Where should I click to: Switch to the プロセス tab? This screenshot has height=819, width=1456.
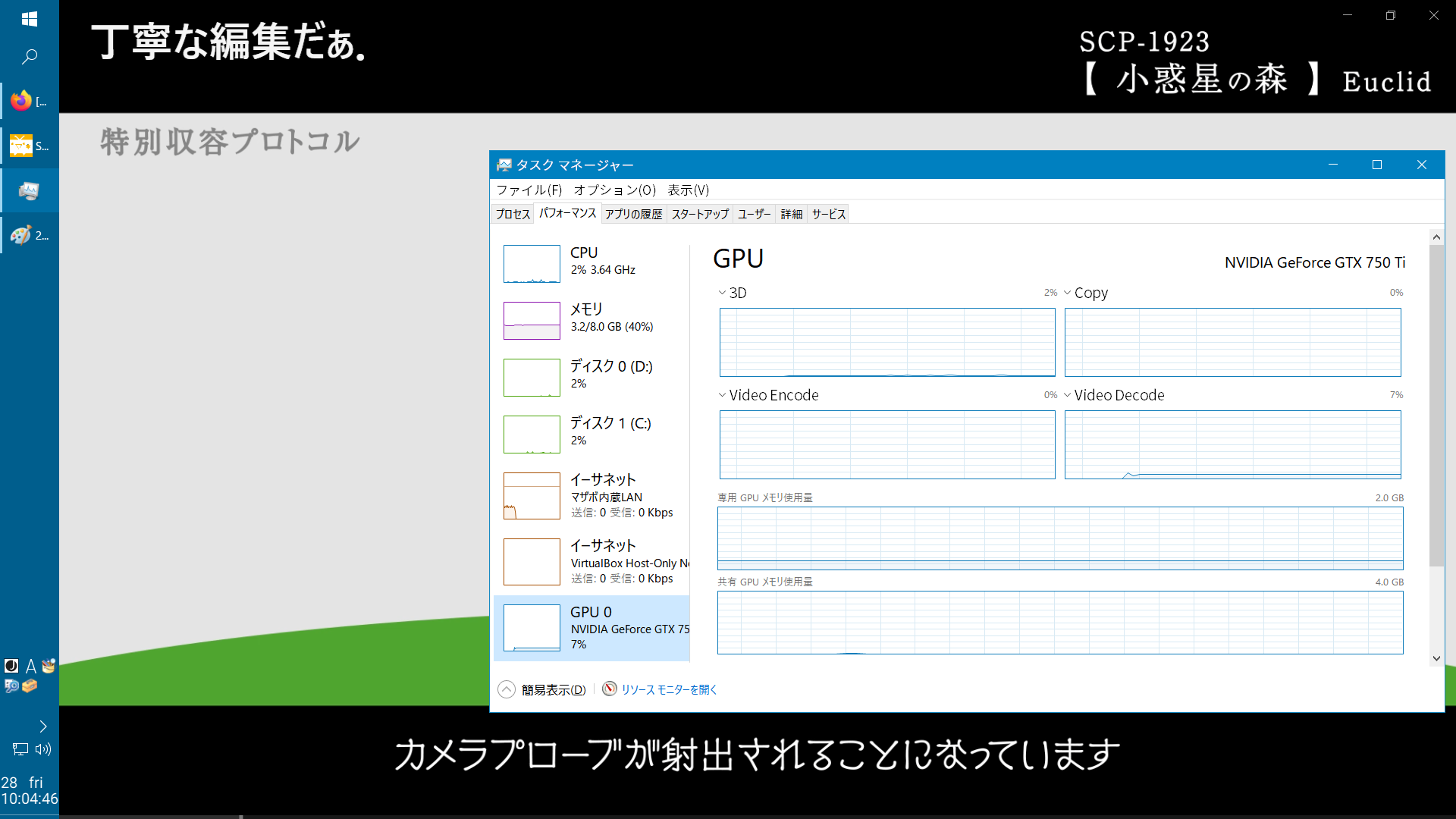tap(512, 214)
